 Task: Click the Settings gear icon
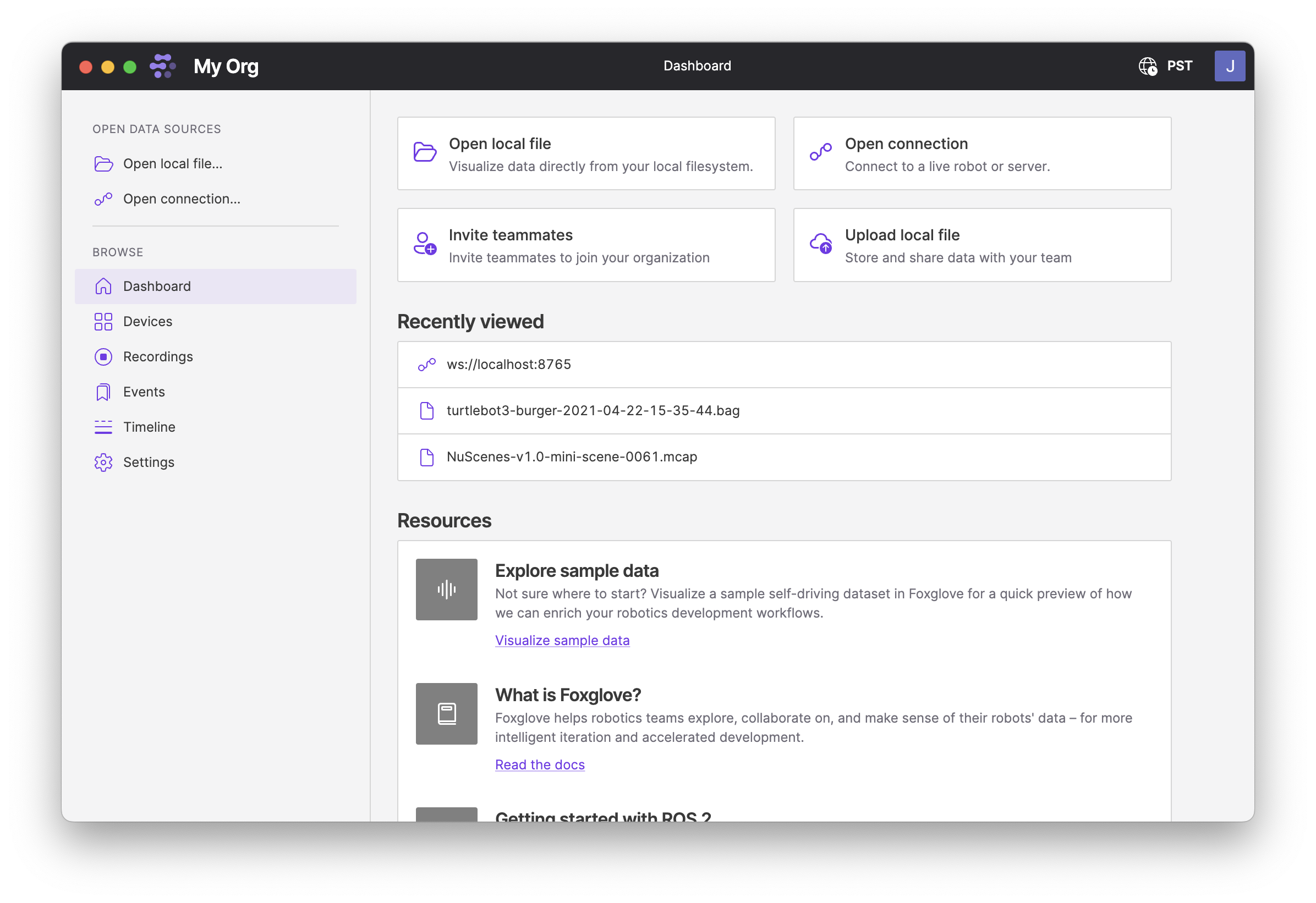click(103, 462)
